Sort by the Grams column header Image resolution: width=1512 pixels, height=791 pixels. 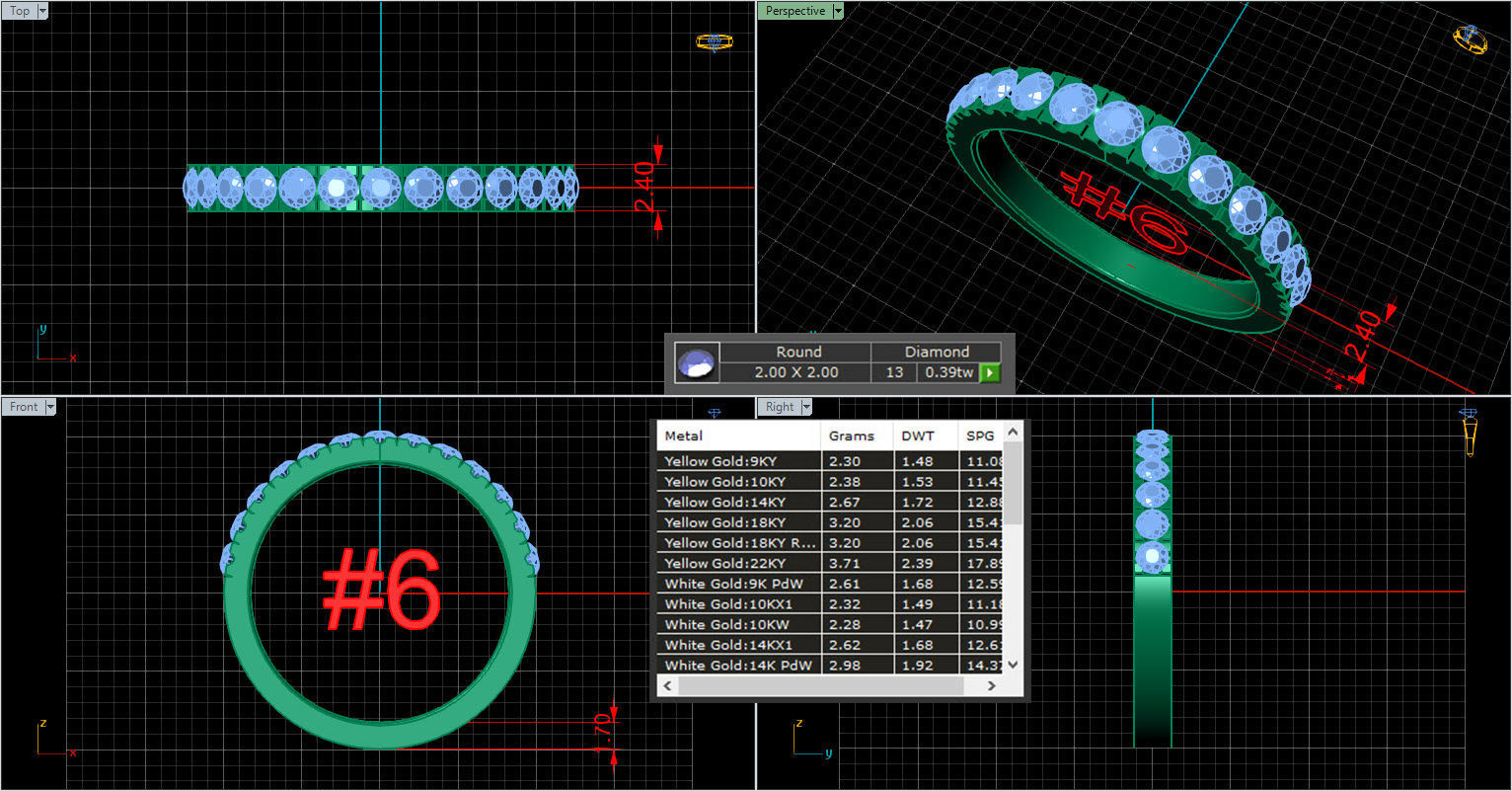pos(858,435)
